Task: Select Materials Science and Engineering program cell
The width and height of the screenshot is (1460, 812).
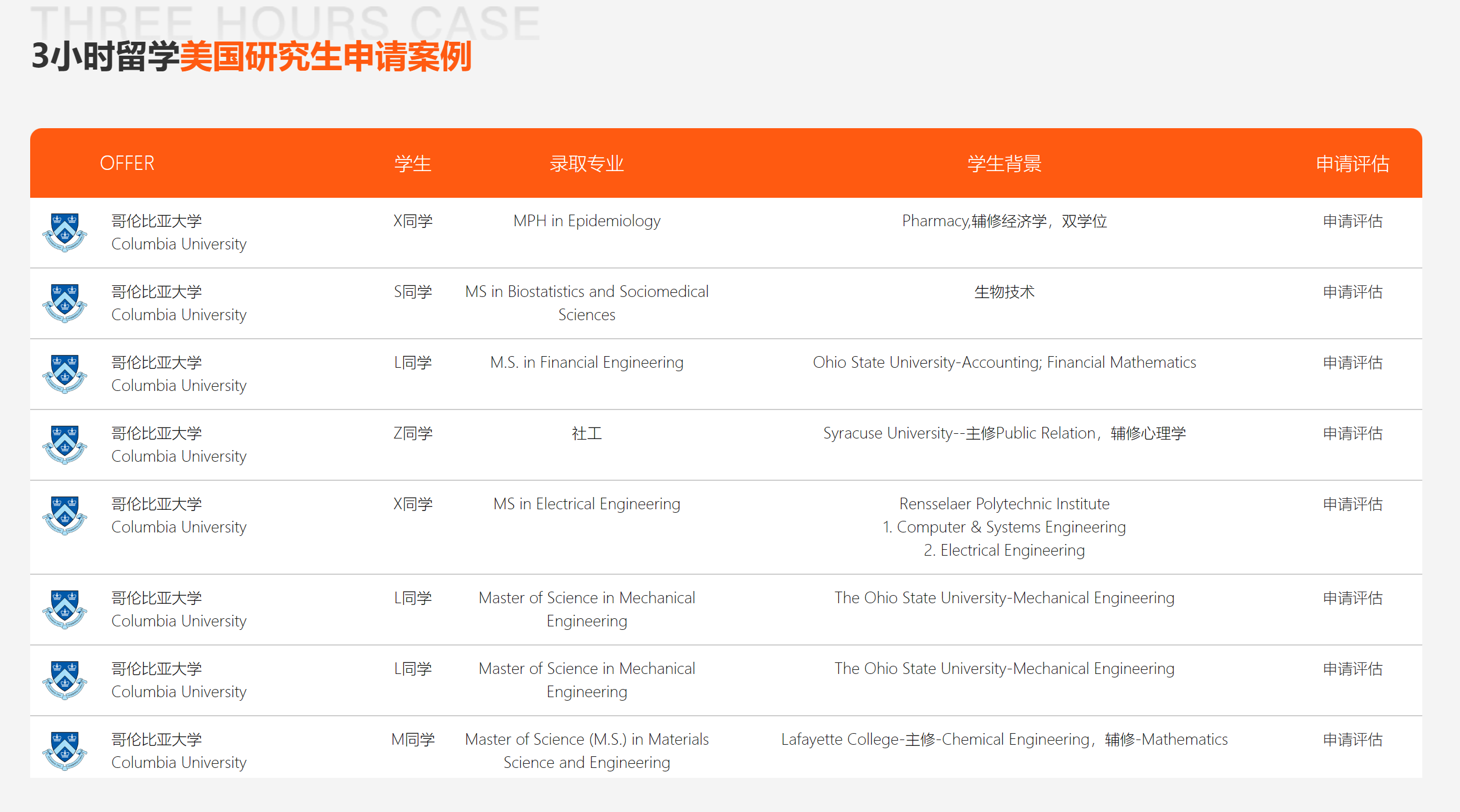Action: point(587,751)
